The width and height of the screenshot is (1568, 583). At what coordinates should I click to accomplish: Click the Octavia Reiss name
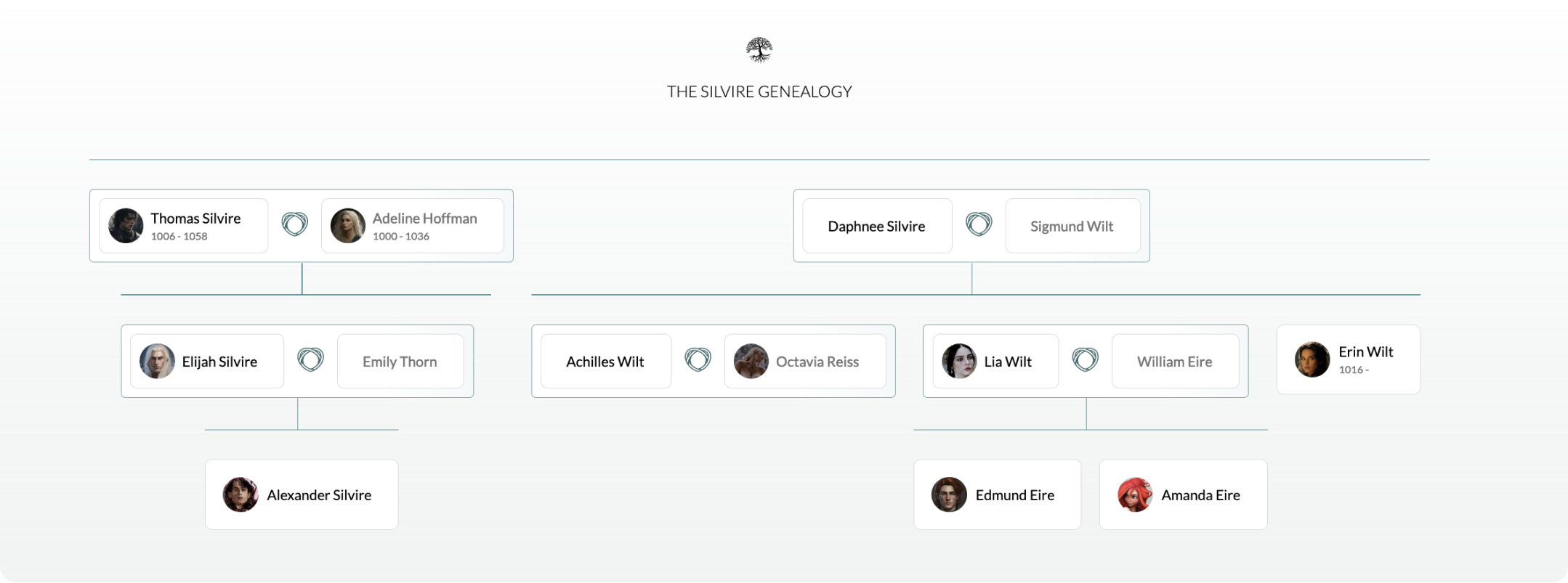[817, 362]
